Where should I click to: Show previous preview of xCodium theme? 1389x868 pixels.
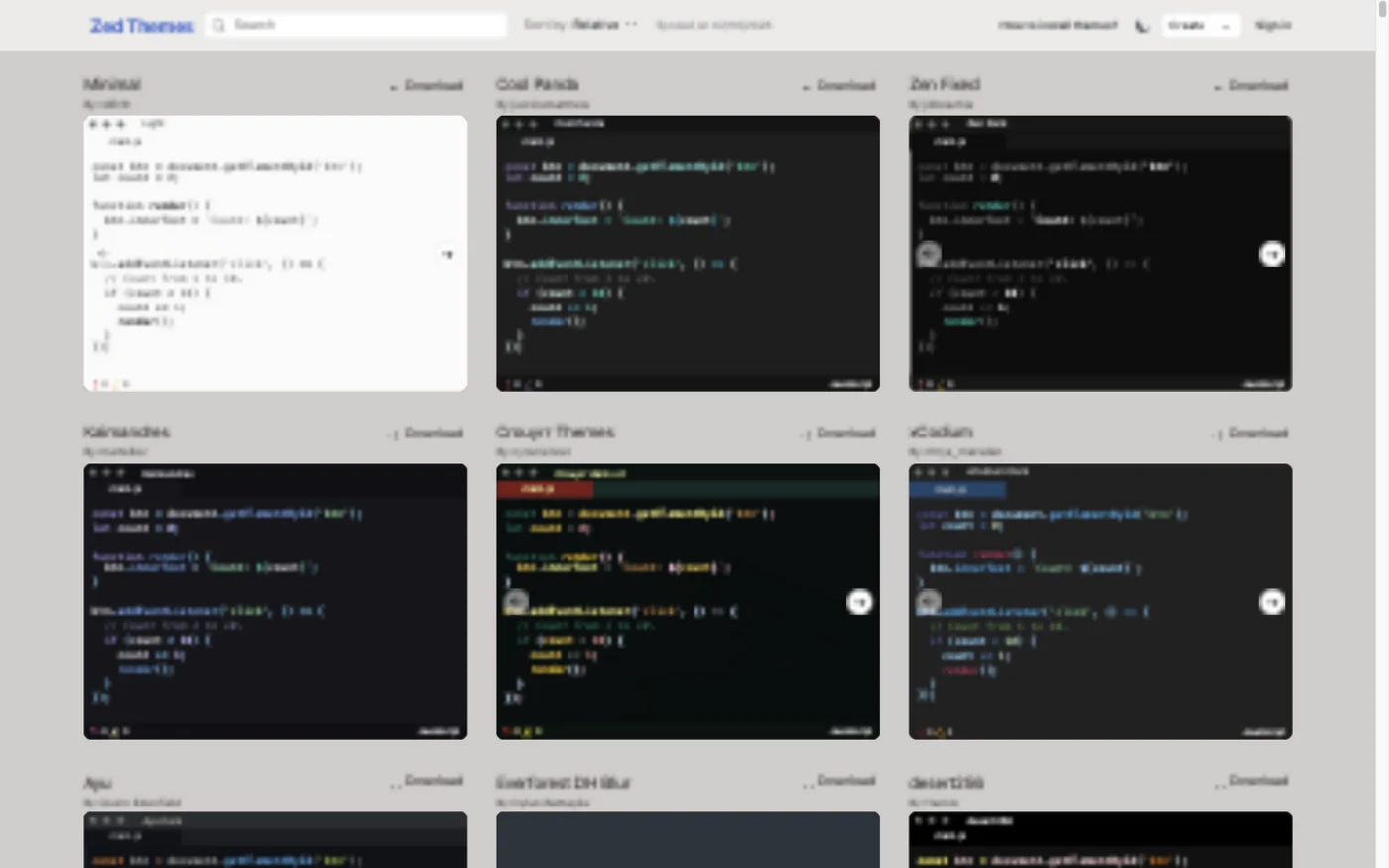point(928,602)
